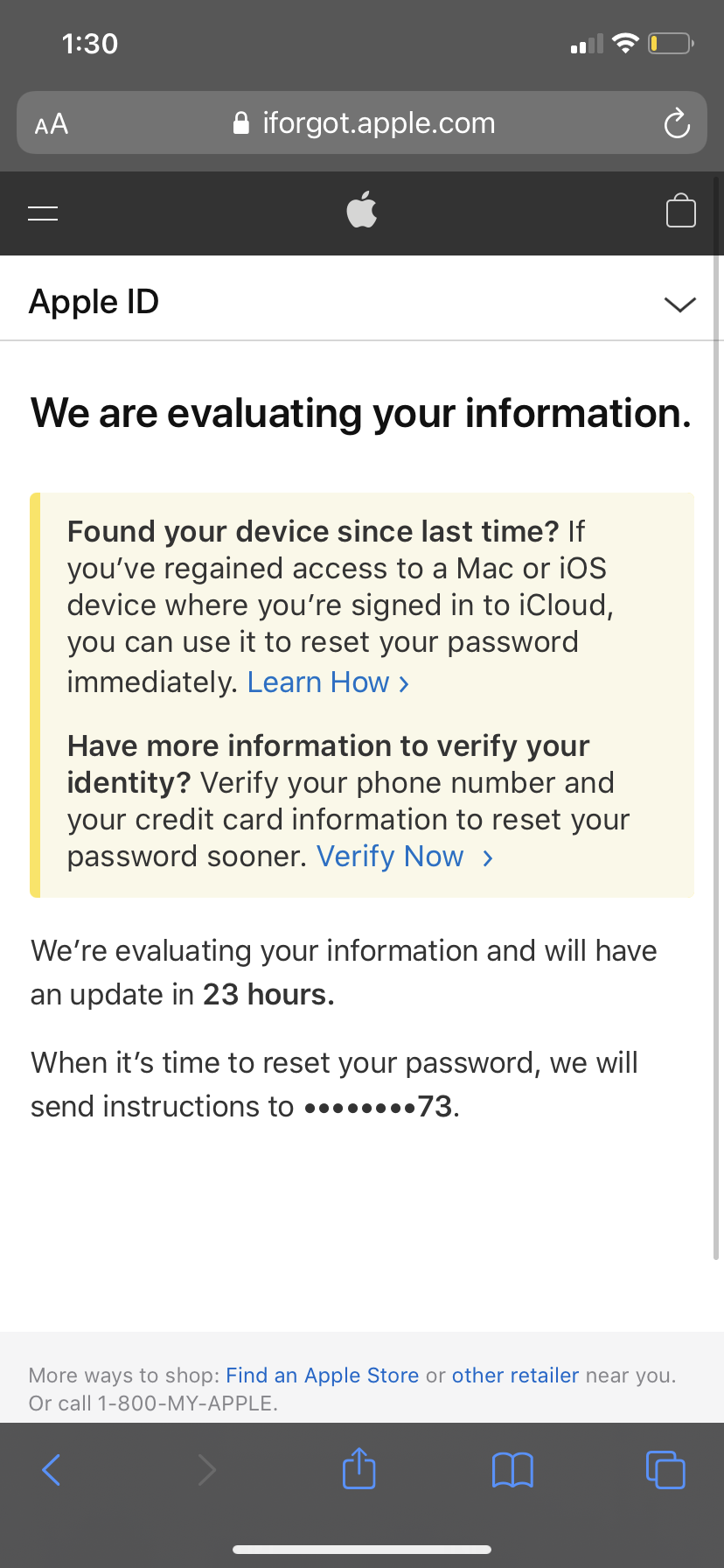
Task: Open the Safari tabs overview icon
Action: [665, 1469]
